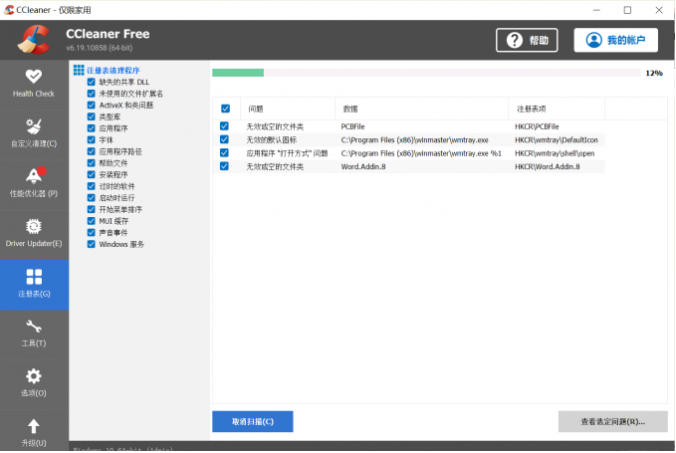The image size is (676, 453).
Task: Uncheck 开始菜单排序
Action: (x=91, y=209)
